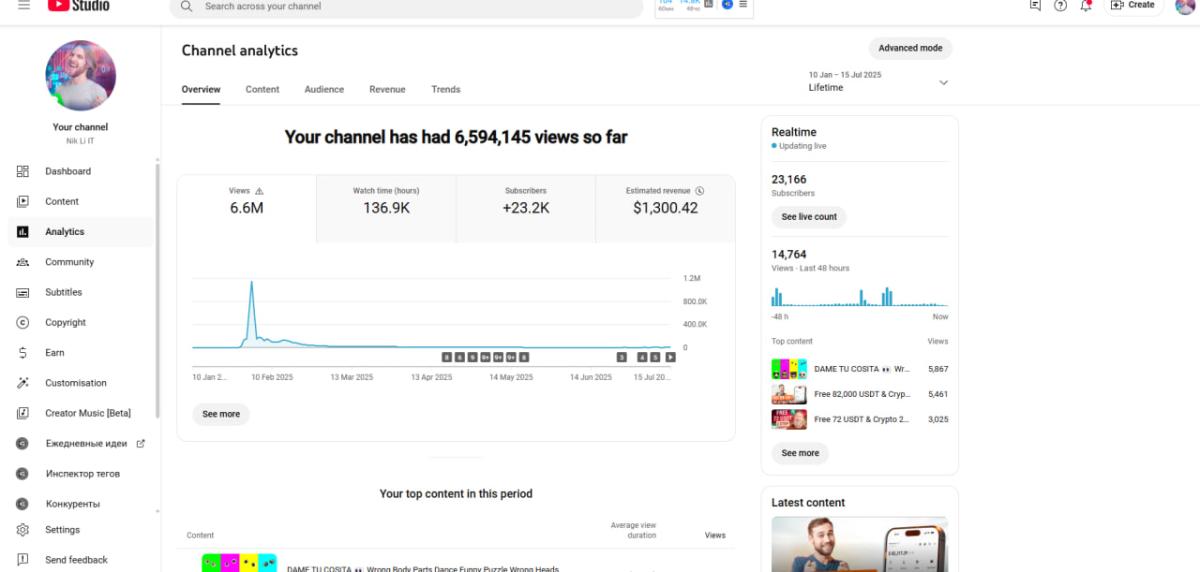This screenshot has height=572, width=1200.
Task: Click the Create button
Action: pyautogui.click(x=1133, y=5)
